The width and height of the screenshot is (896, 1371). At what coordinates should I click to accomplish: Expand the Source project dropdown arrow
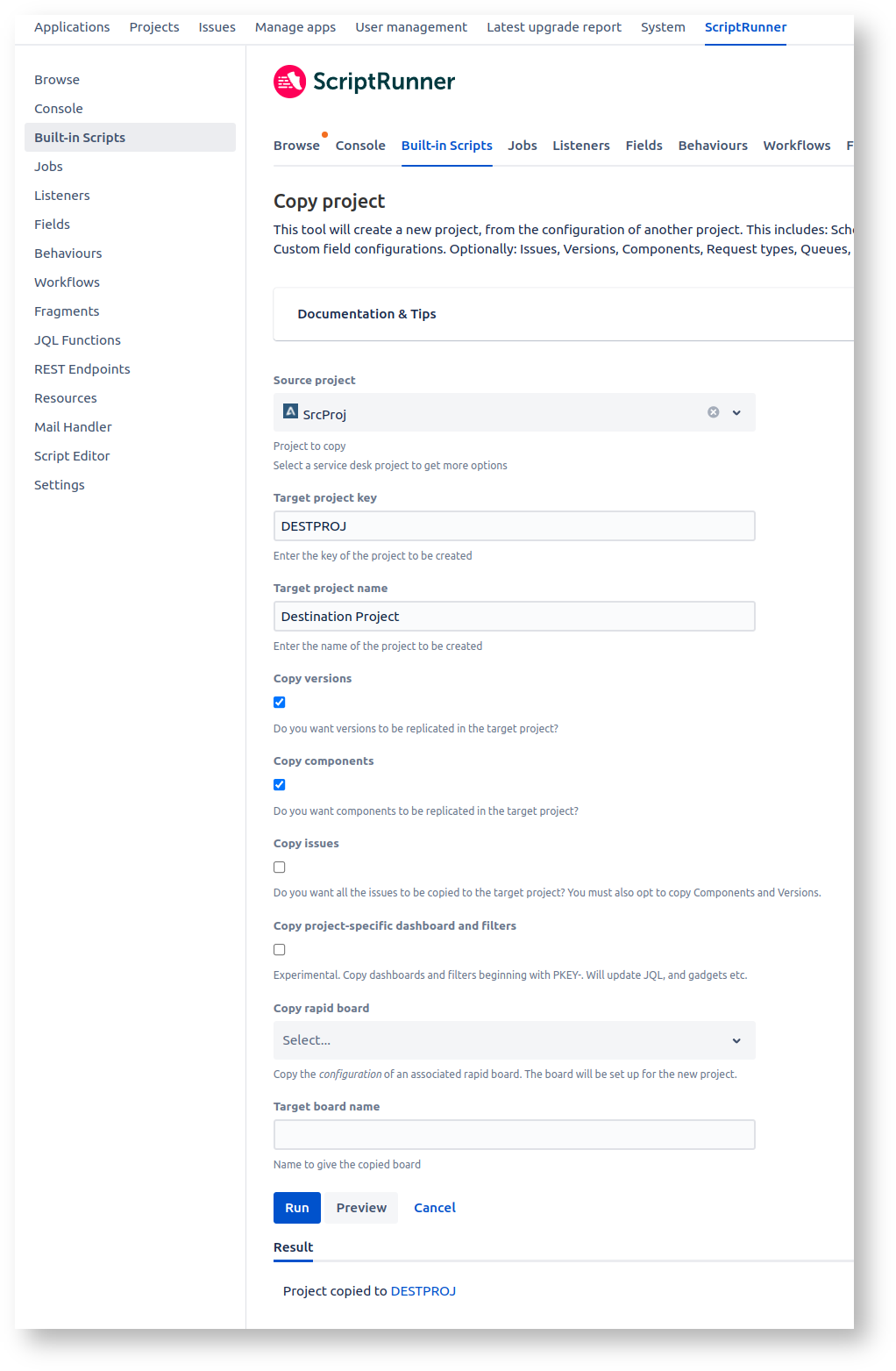coord(736,412)
